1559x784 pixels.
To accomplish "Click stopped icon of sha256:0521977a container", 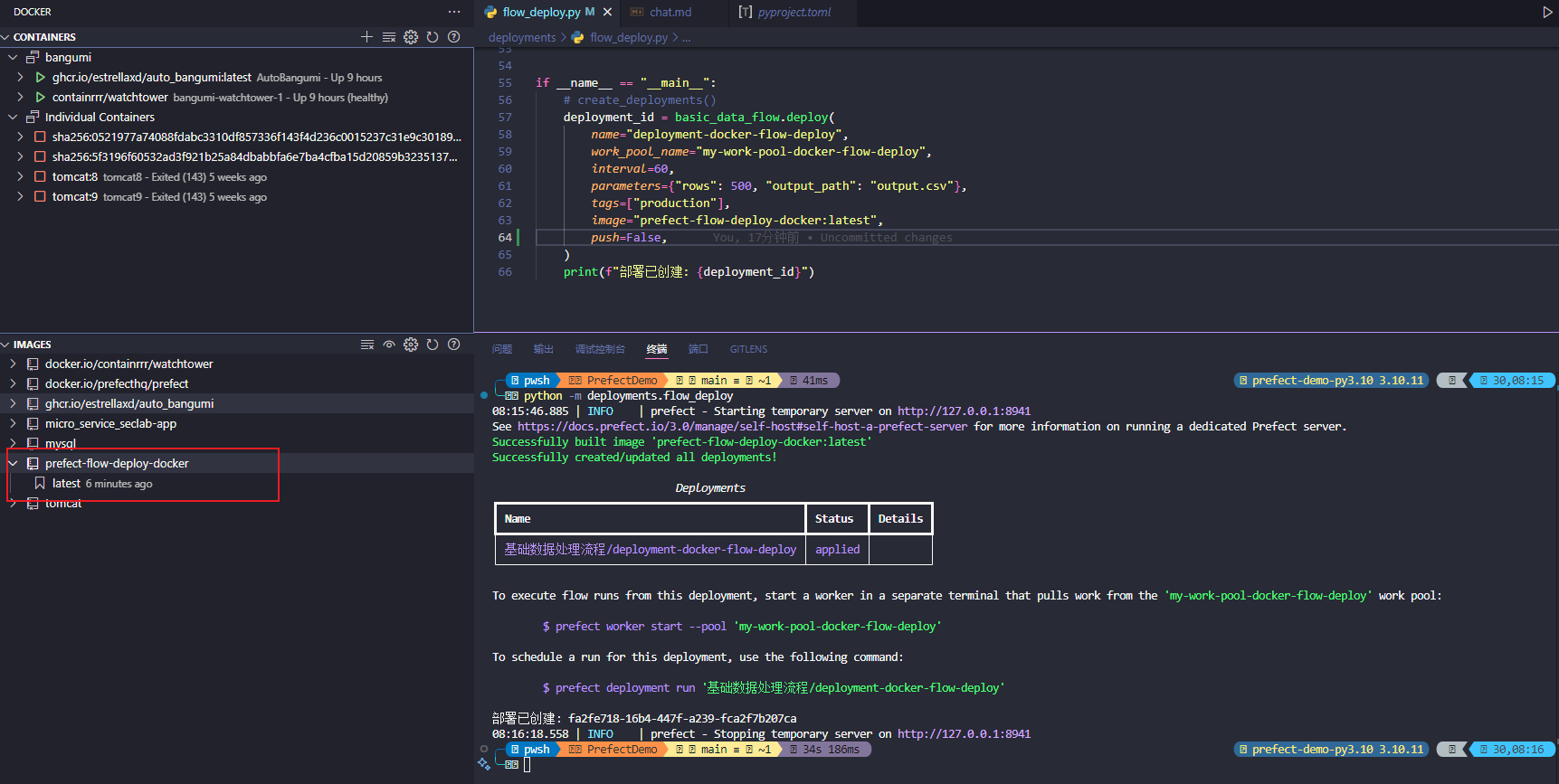I will point(40,137).
